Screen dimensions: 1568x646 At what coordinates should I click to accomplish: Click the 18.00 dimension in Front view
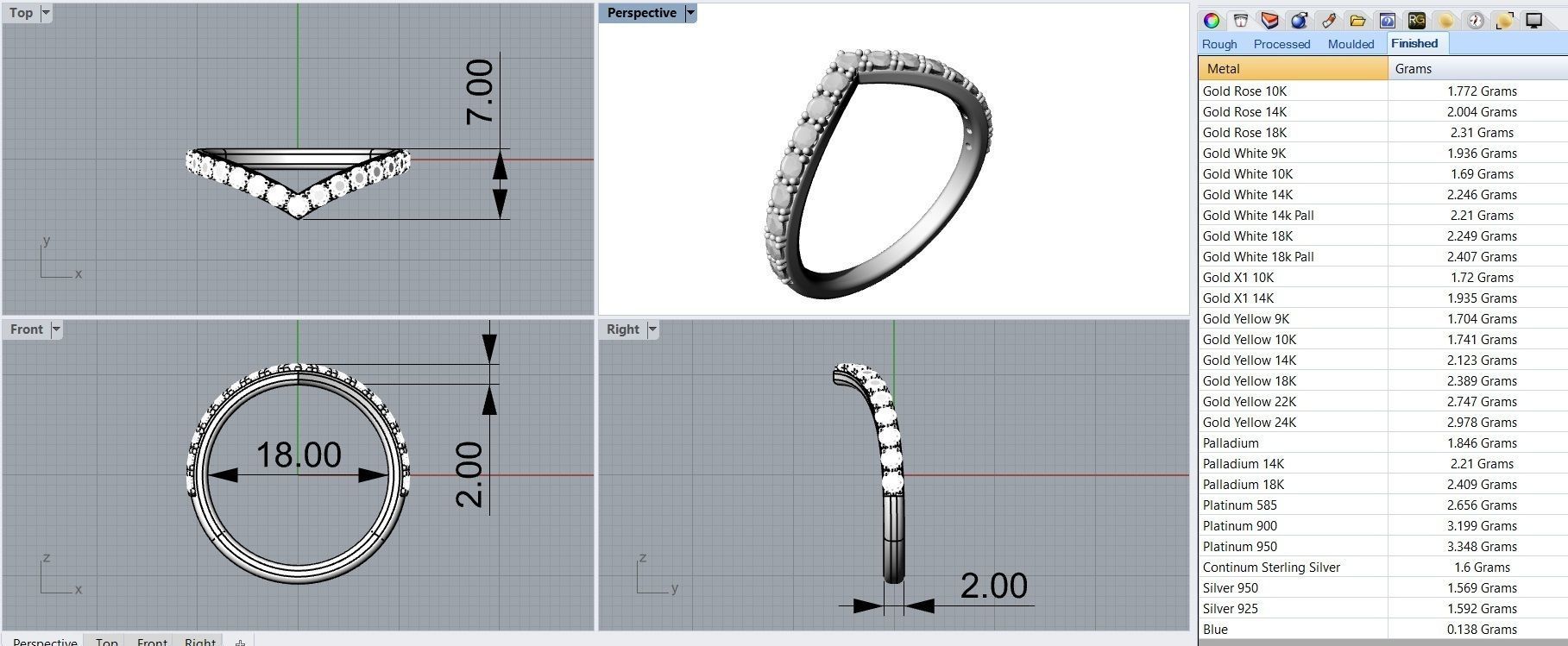[299, 455]
